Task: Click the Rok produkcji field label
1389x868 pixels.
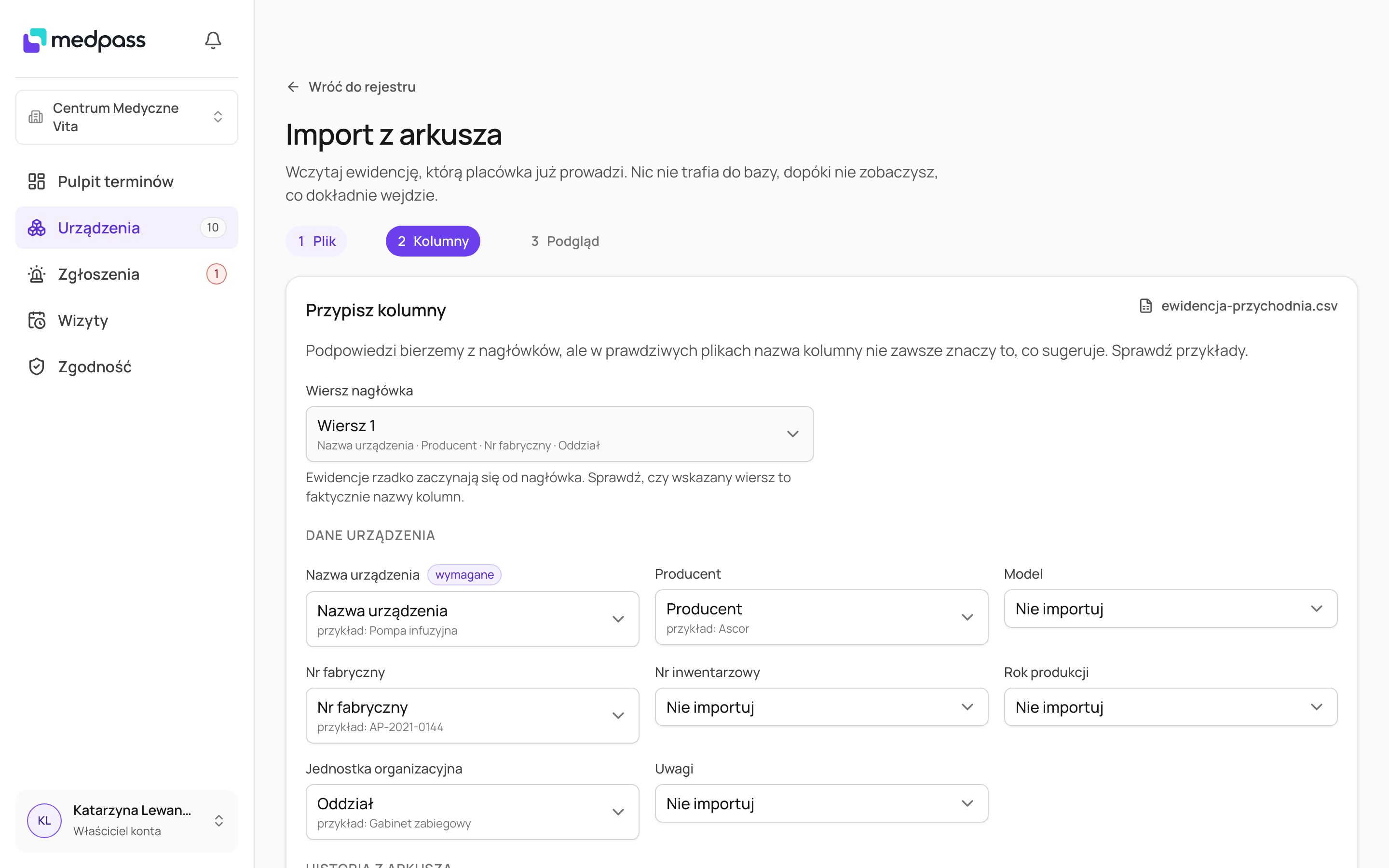Action: 1047,672
